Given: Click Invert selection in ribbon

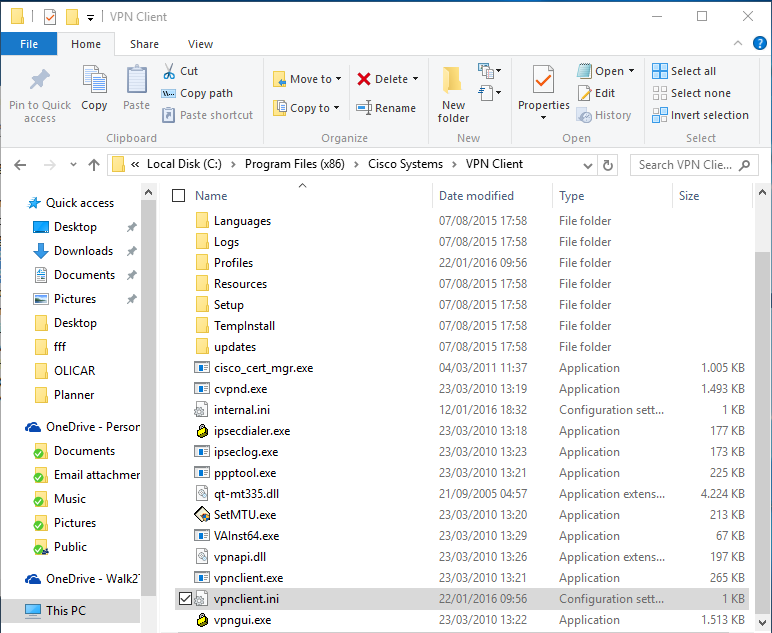Looking at the screenshot, I should (x=700, y=115).
